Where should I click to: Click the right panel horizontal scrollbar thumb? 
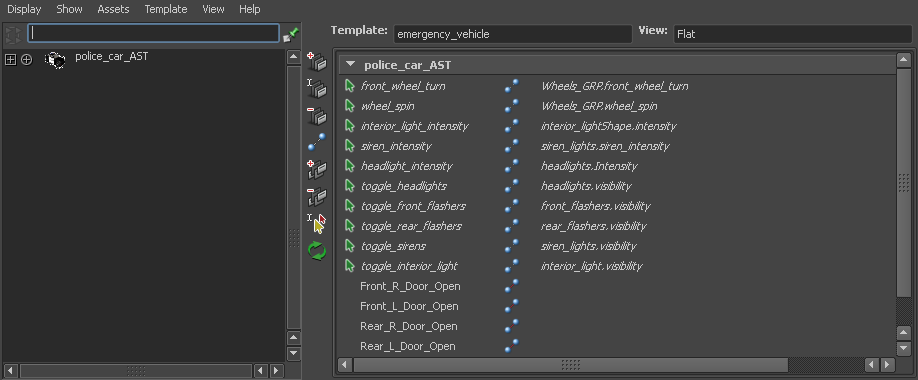tap(570, 365)
